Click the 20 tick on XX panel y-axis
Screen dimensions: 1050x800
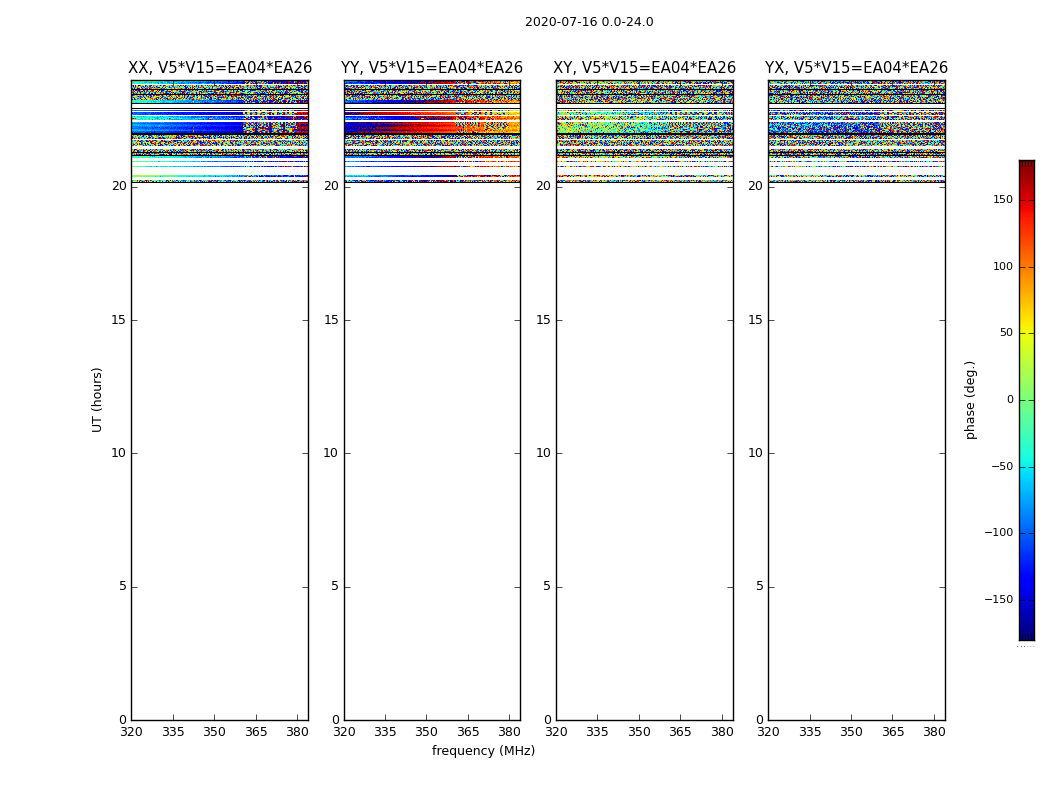point(119,186)
